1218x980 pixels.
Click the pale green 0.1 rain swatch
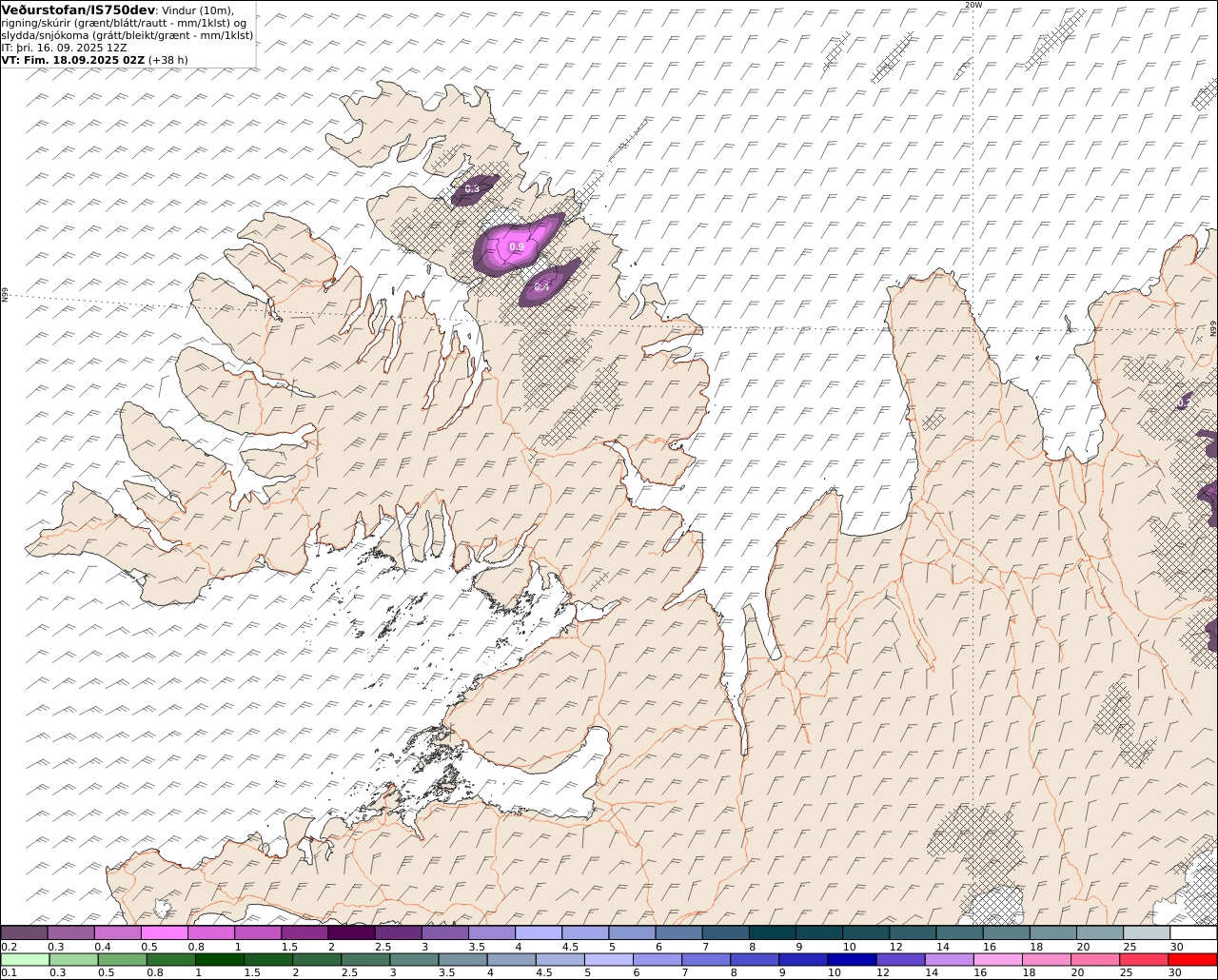tap(25, 960)
